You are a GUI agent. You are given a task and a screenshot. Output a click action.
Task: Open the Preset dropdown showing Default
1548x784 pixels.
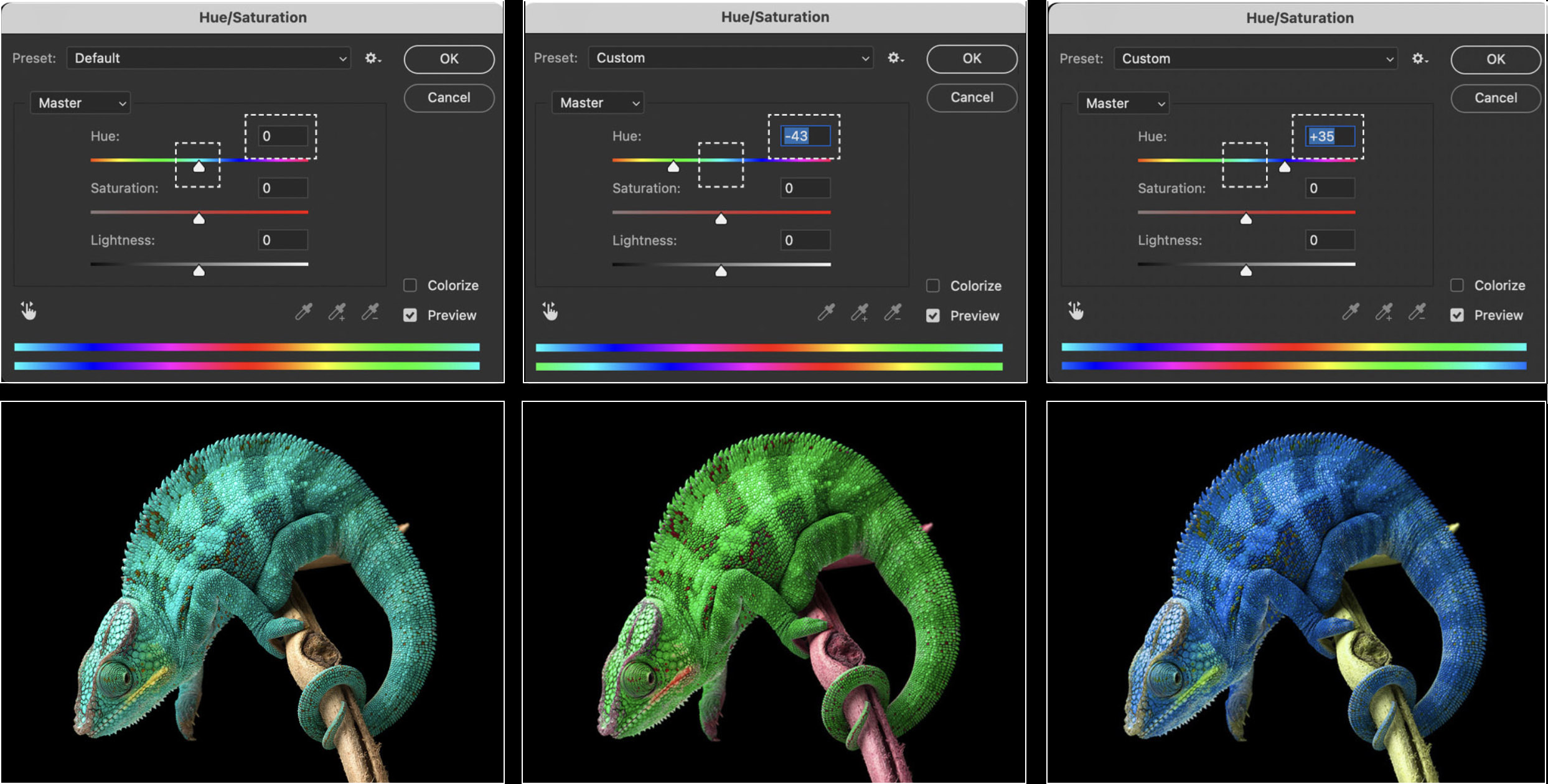tap(209, 58)
